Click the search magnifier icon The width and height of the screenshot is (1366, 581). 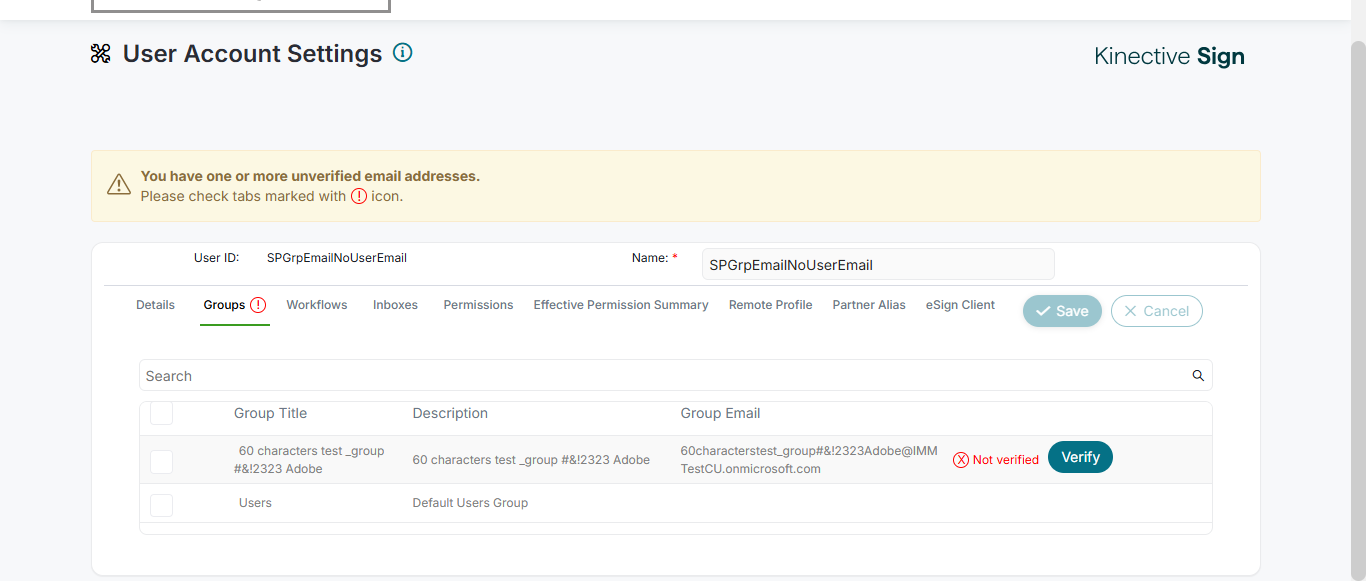[1198, 376]
